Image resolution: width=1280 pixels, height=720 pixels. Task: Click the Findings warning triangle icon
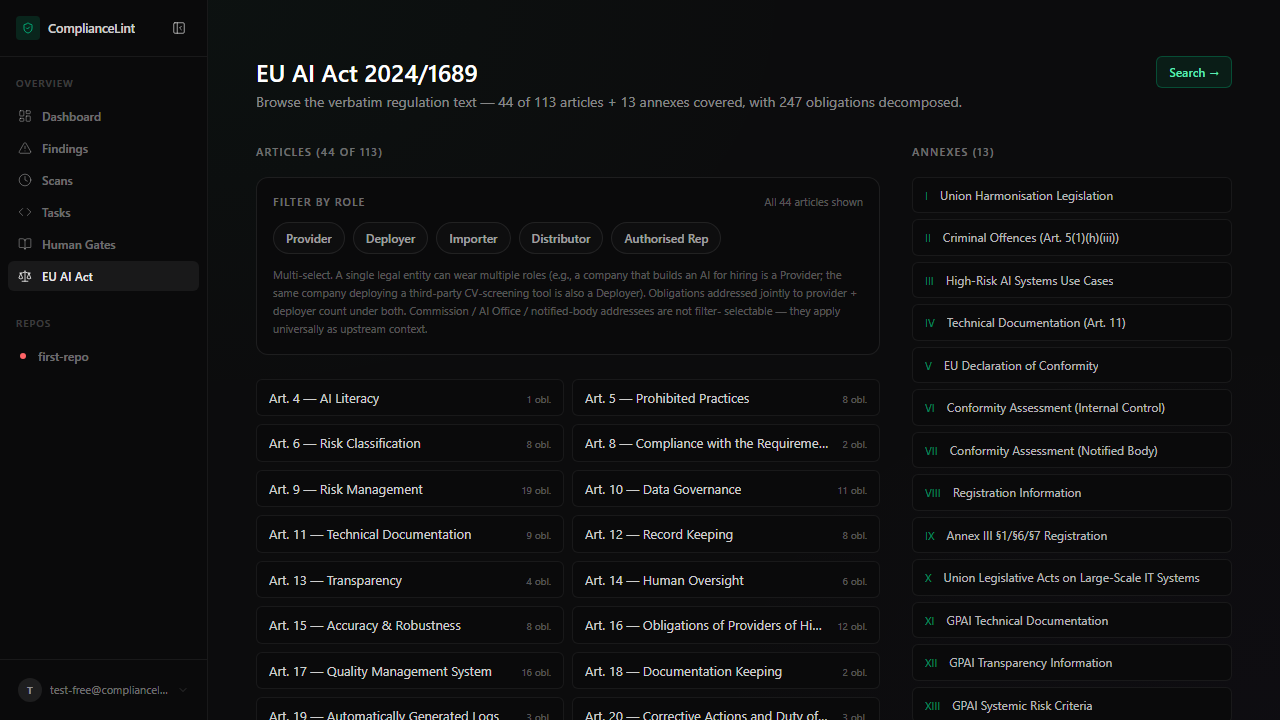[25, 149]
